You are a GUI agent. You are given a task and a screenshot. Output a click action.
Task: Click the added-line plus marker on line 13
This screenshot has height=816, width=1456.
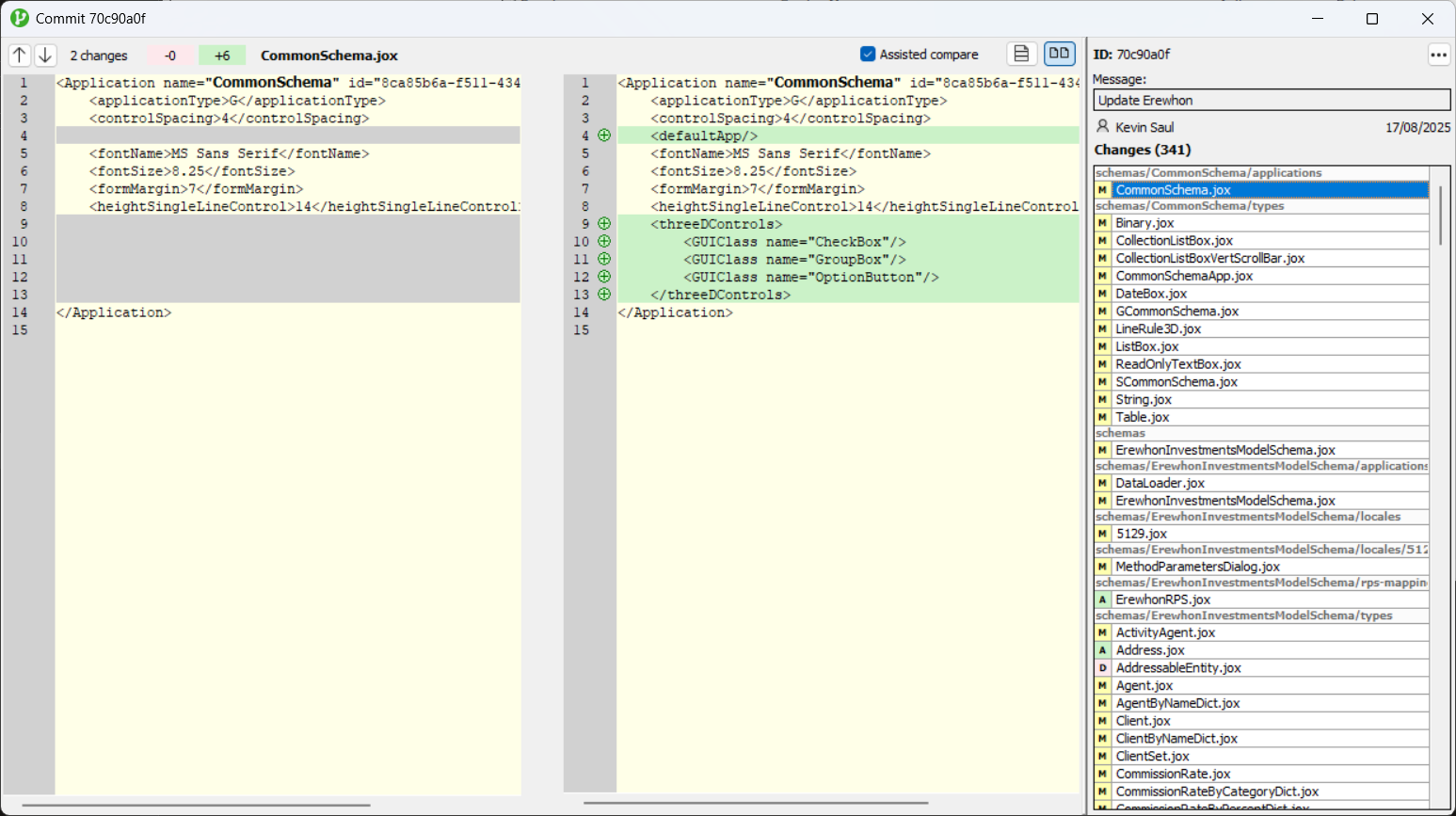coord(604,295)
